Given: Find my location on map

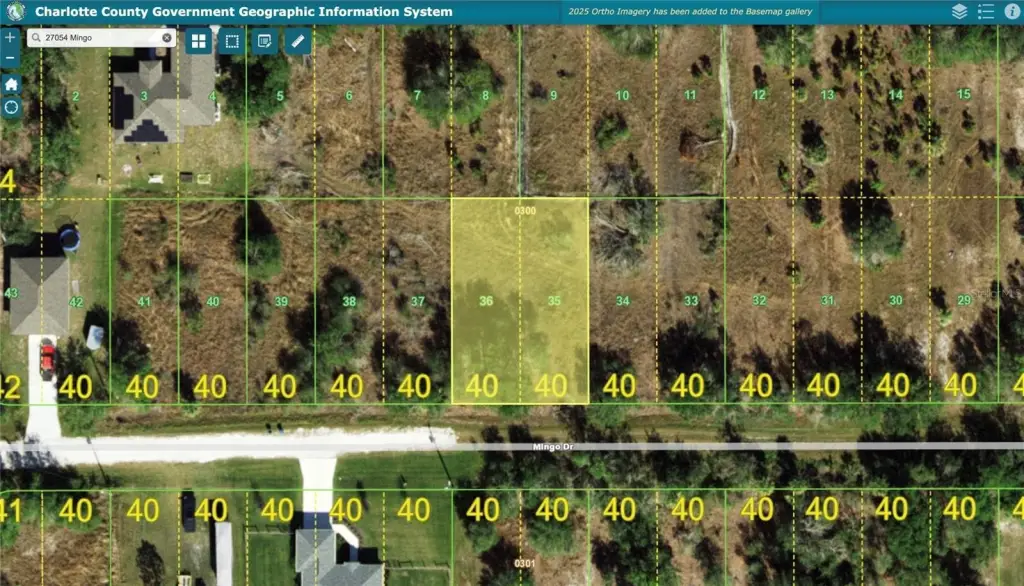Looking at the screenshot, I should click(11, 107).
